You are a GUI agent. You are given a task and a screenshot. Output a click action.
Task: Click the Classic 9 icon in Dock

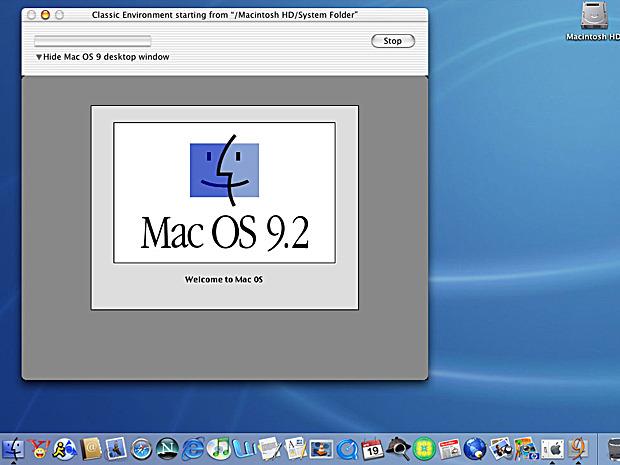(x=577, y=449)
